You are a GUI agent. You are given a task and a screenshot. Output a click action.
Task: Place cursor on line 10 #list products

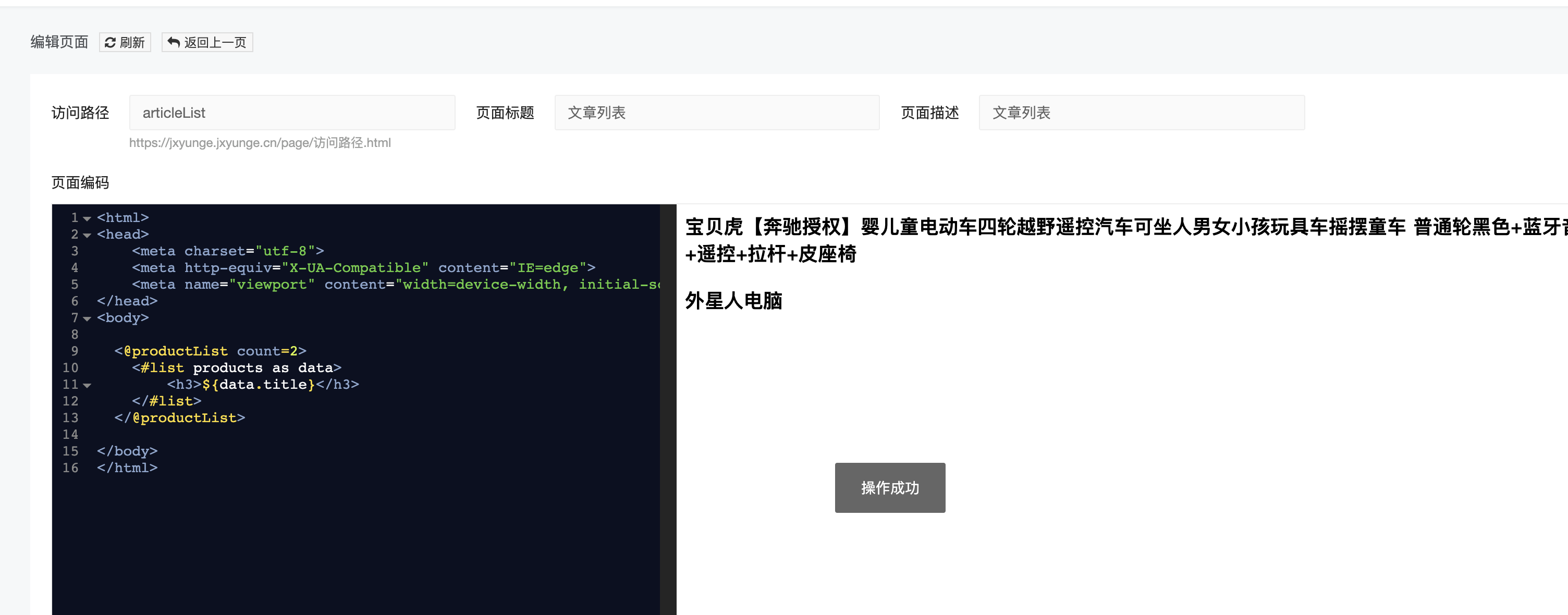[x=237, y=367]
